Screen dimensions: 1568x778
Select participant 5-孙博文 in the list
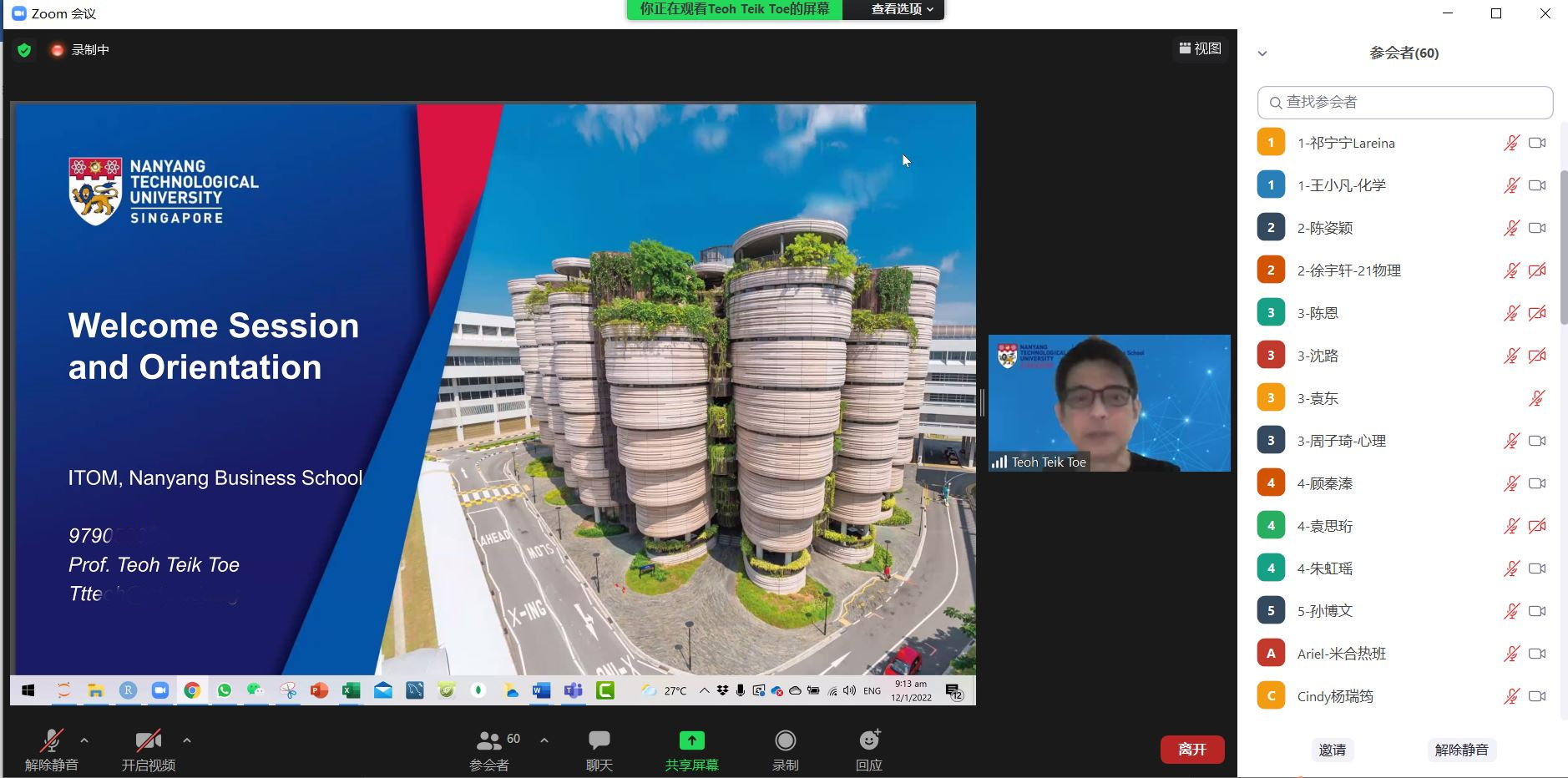click(x=1325, y=611)
